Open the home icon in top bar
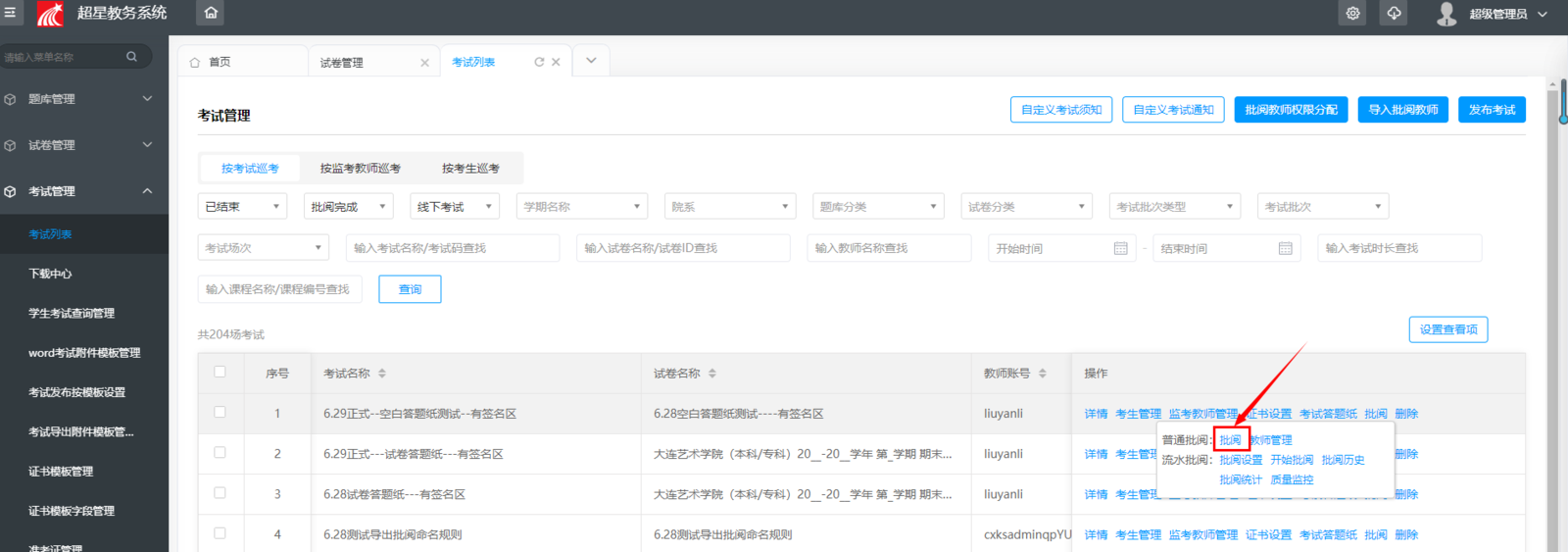The width and height of the screenshot is (1568, 552). (211, 14)
